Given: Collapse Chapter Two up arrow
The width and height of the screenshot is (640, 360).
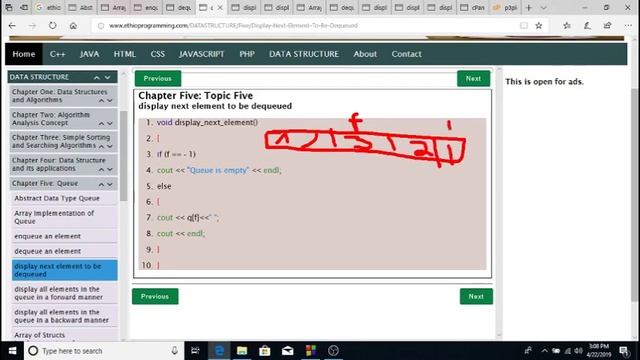Looking at the screenshot, I should 101,123.
